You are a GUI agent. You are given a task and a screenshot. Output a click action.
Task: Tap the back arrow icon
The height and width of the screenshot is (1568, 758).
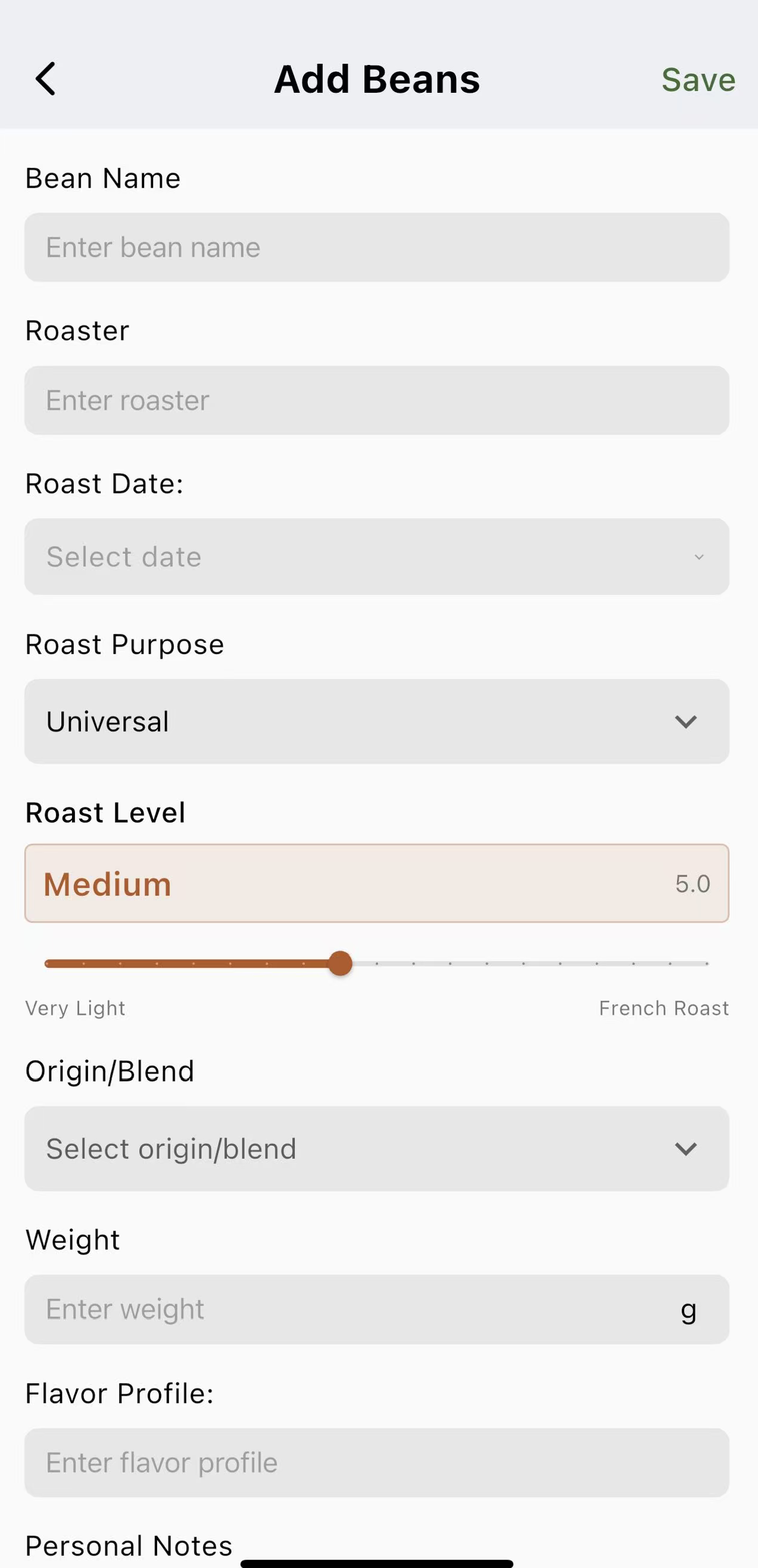(x=46, y=79)
